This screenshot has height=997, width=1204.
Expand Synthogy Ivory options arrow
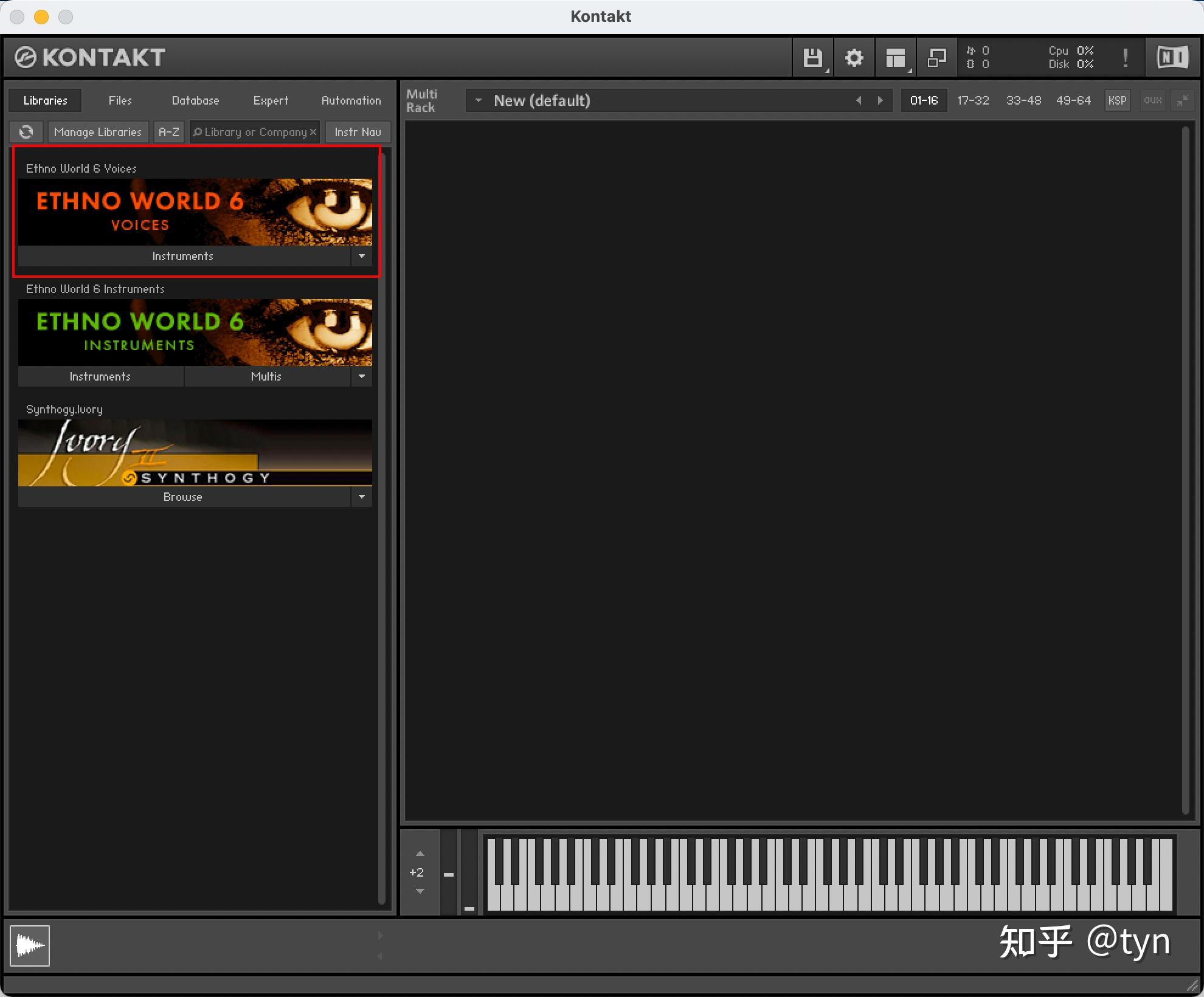pos(362,497)
